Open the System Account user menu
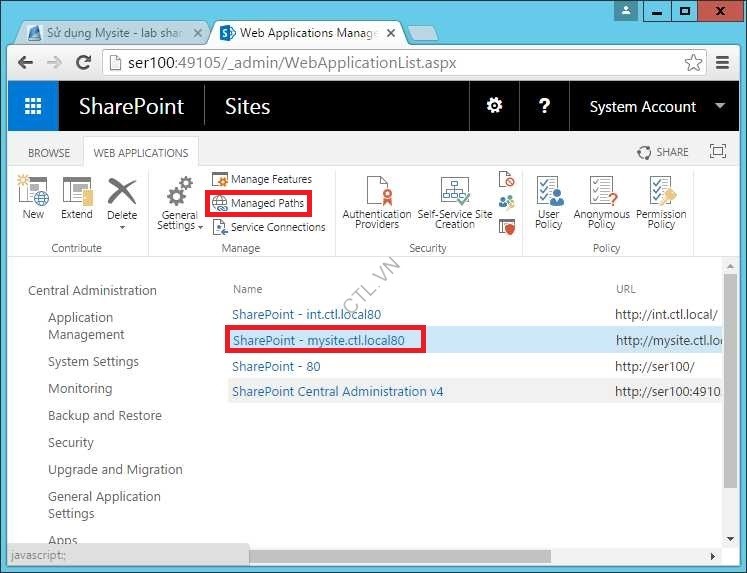The height and width of the screenshot is (573, 747). tap(656, 107)
